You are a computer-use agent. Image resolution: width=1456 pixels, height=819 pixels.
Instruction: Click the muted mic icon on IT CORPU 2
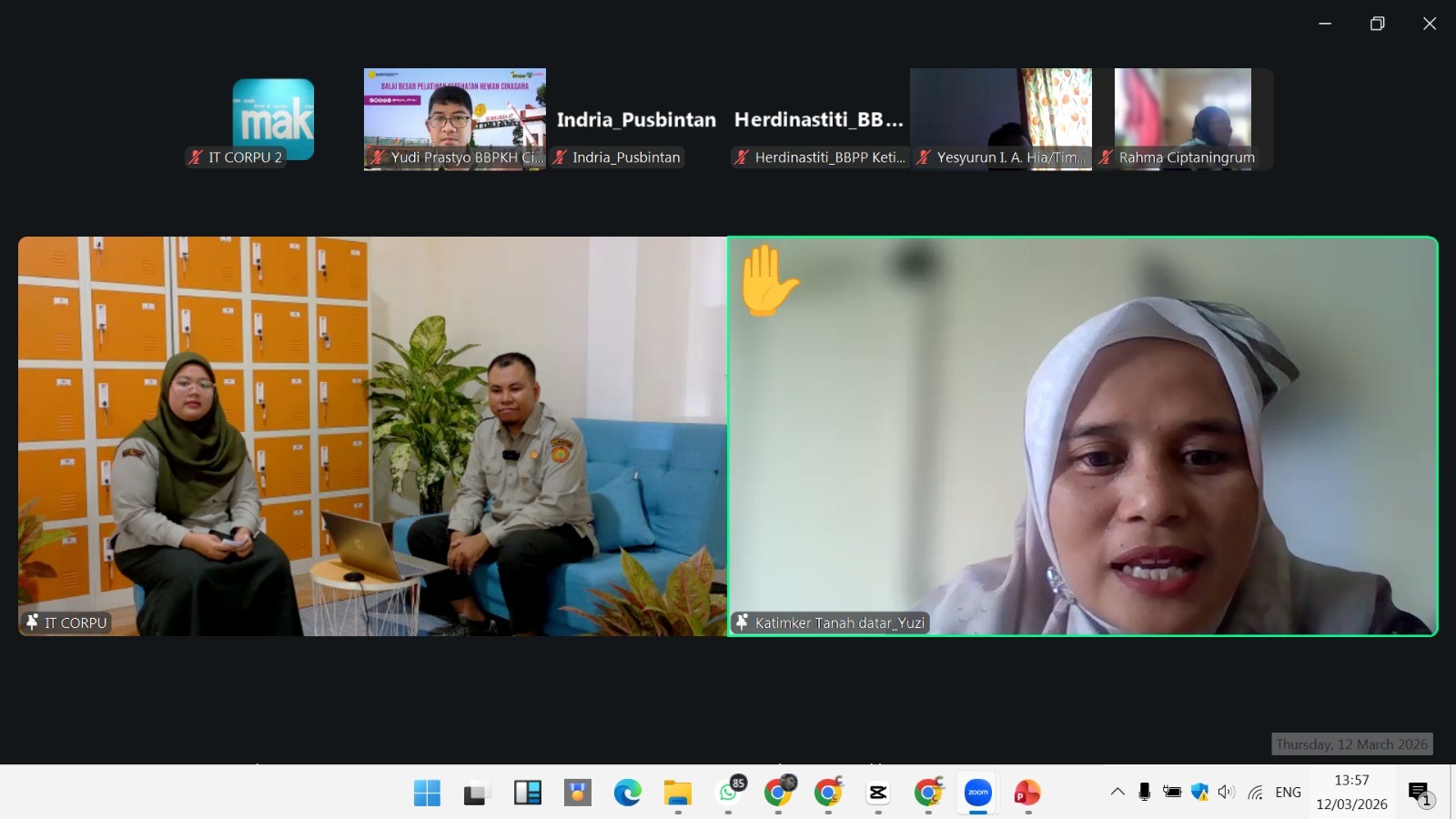click(196, 157)
